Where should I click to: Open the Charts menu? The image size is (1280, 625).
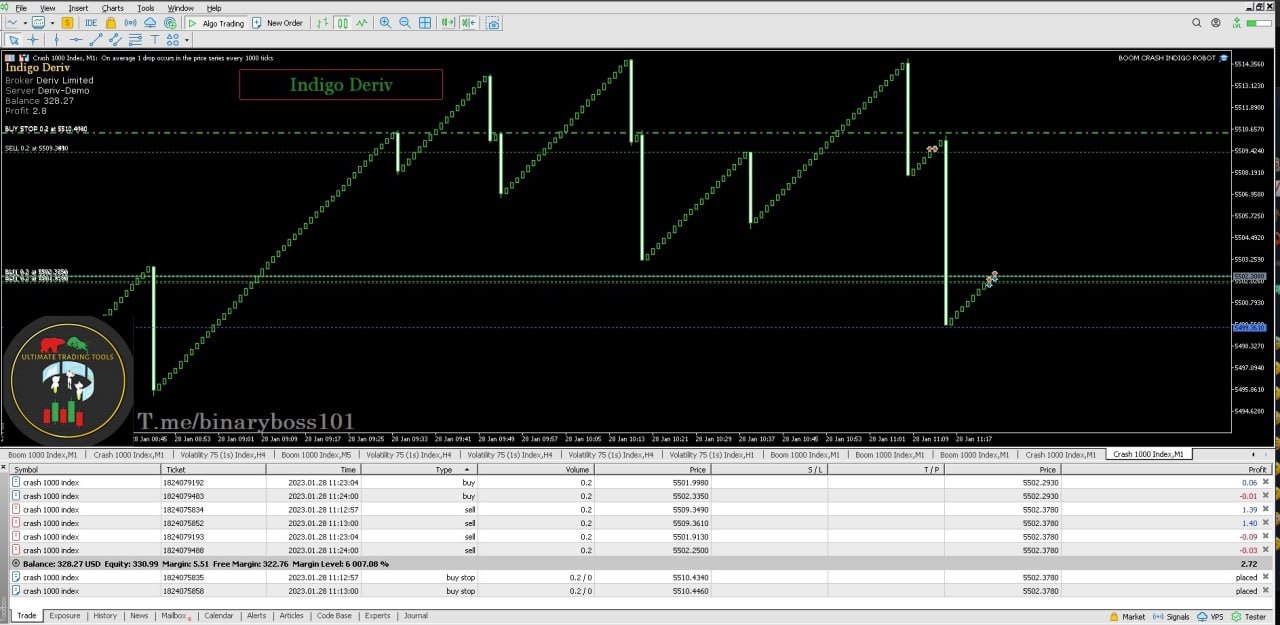pos(112,8)
